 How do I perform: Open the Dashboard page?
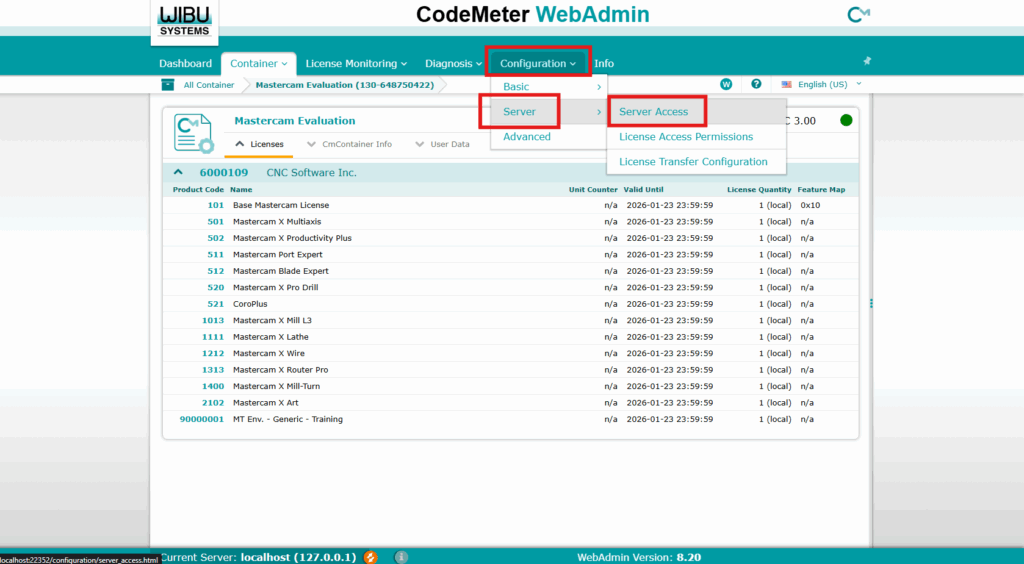(x=185, y=64)
